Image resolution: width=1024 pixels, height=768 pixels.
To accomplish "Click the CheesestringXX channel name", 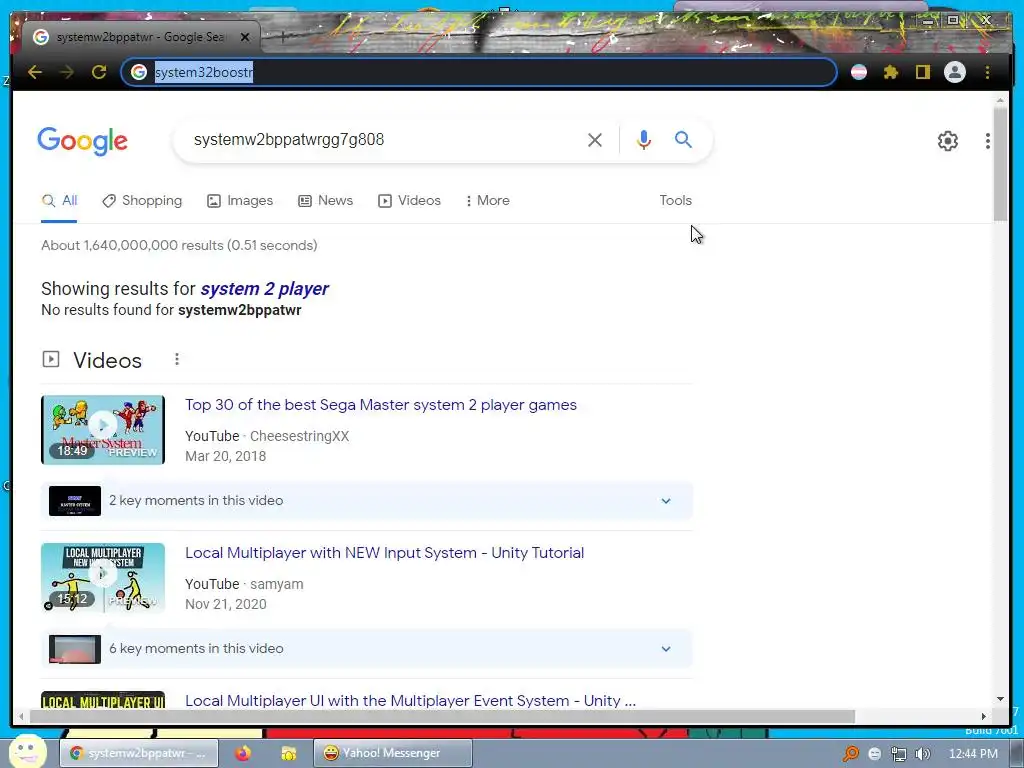I will pos(300,436).
